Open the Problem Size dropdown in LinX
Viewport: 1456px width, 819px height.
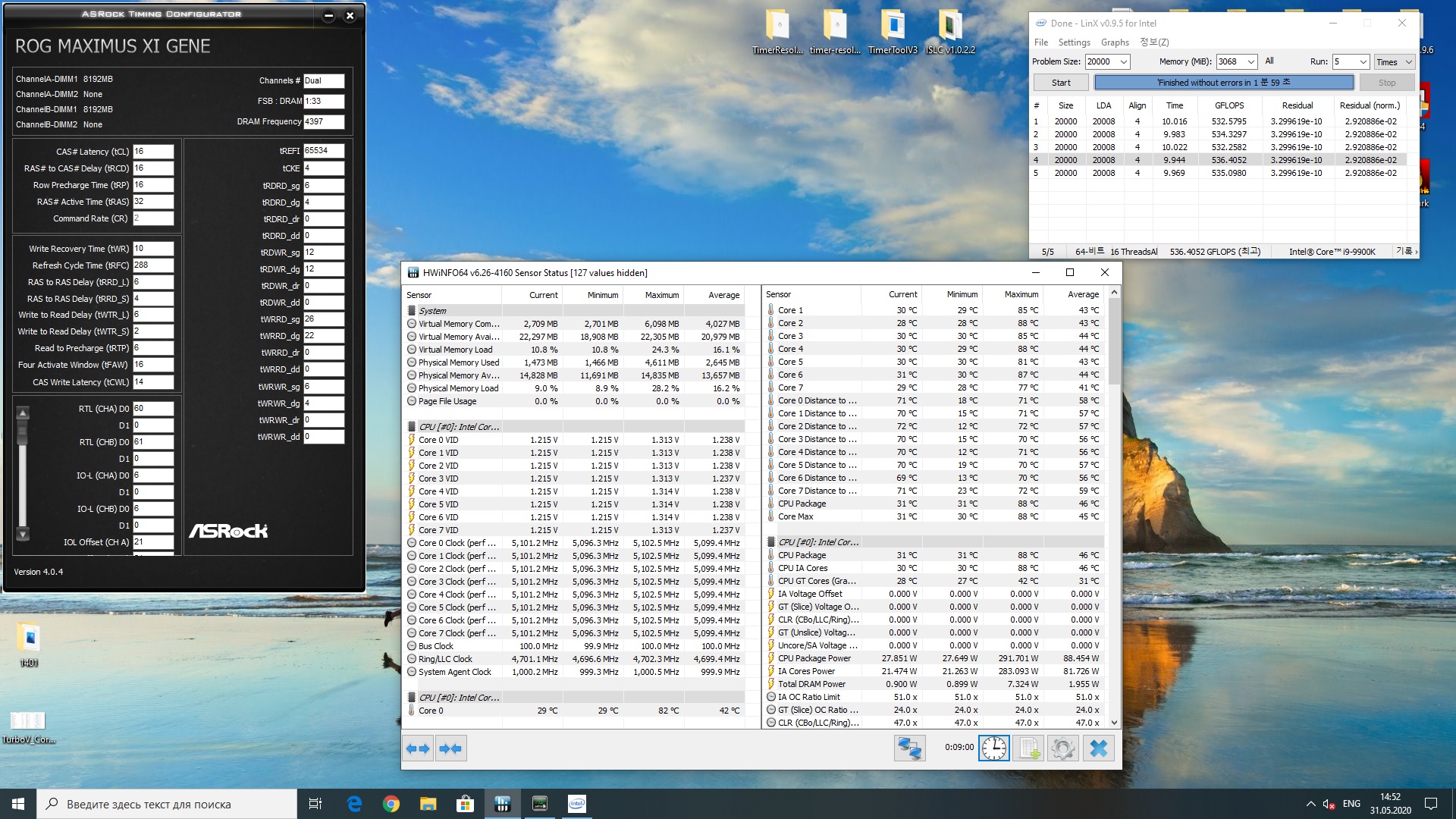tap(1123, 62)
